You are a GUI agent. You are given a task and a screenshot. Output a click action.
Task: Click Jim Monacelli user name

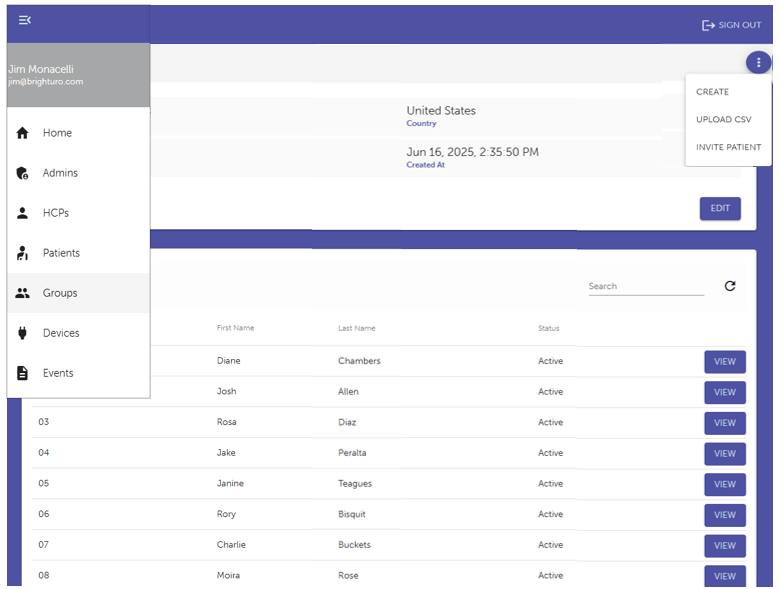(41, 69)
